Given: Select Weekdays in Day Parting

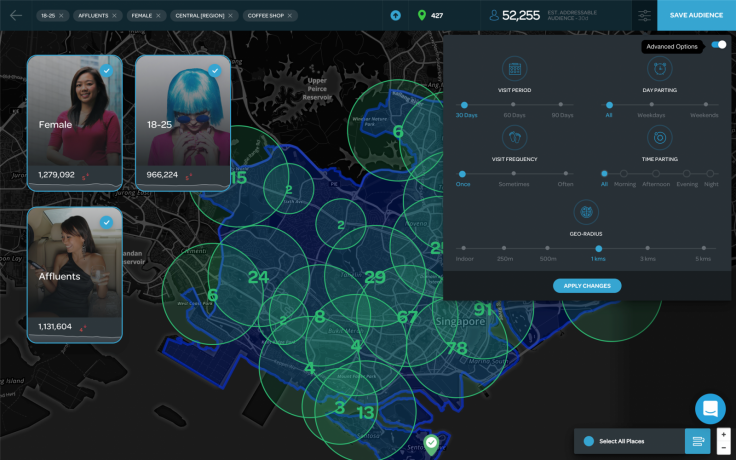Looking at the screenshot, I should point(652,105).
